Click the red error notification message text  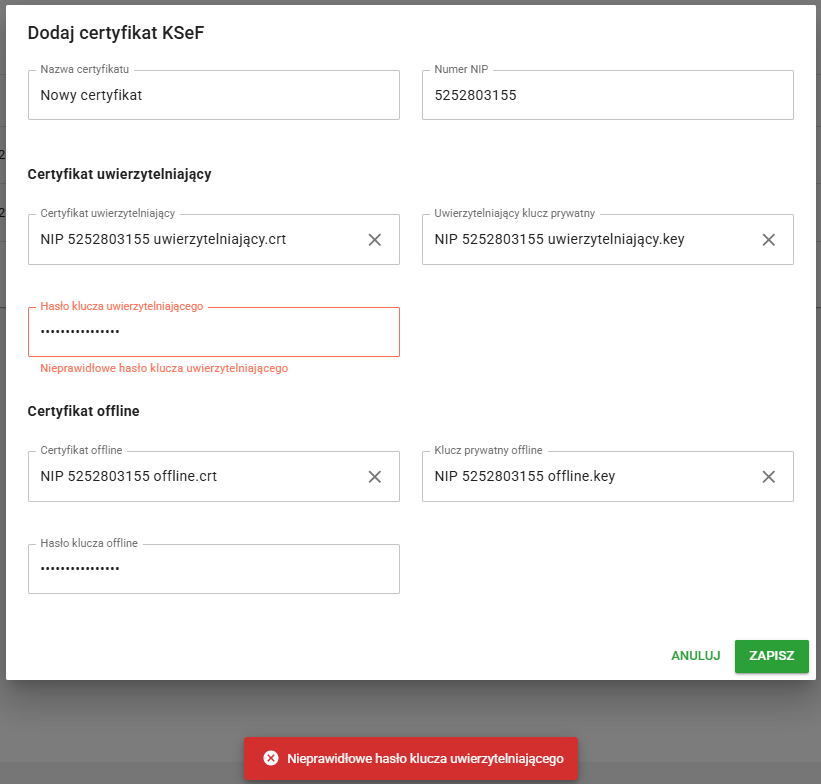click(425, 759)
